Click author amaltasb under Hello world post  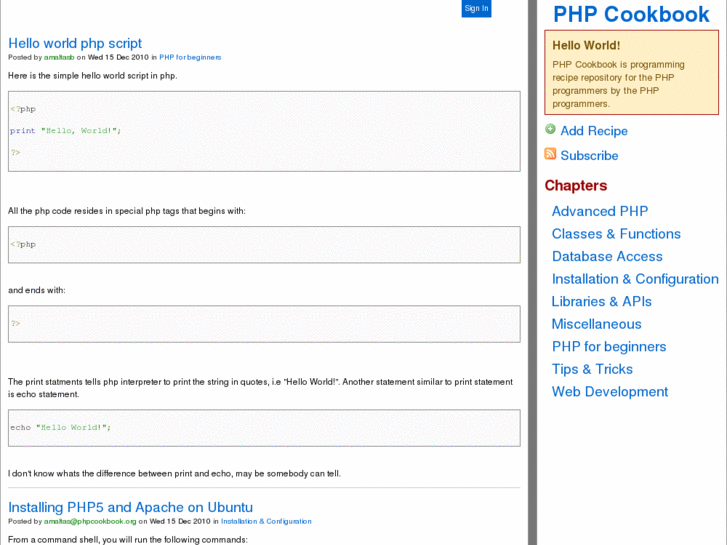pyautogui.click(x=59, y=58)
